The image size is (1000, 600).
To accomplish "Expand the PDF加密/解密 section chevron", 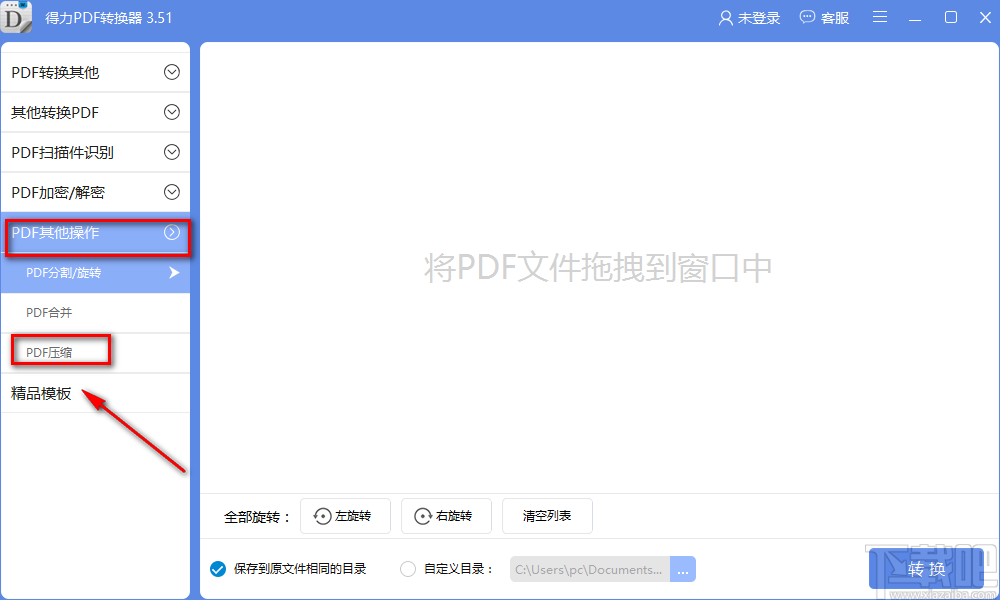I will click(x=172, y=192).
